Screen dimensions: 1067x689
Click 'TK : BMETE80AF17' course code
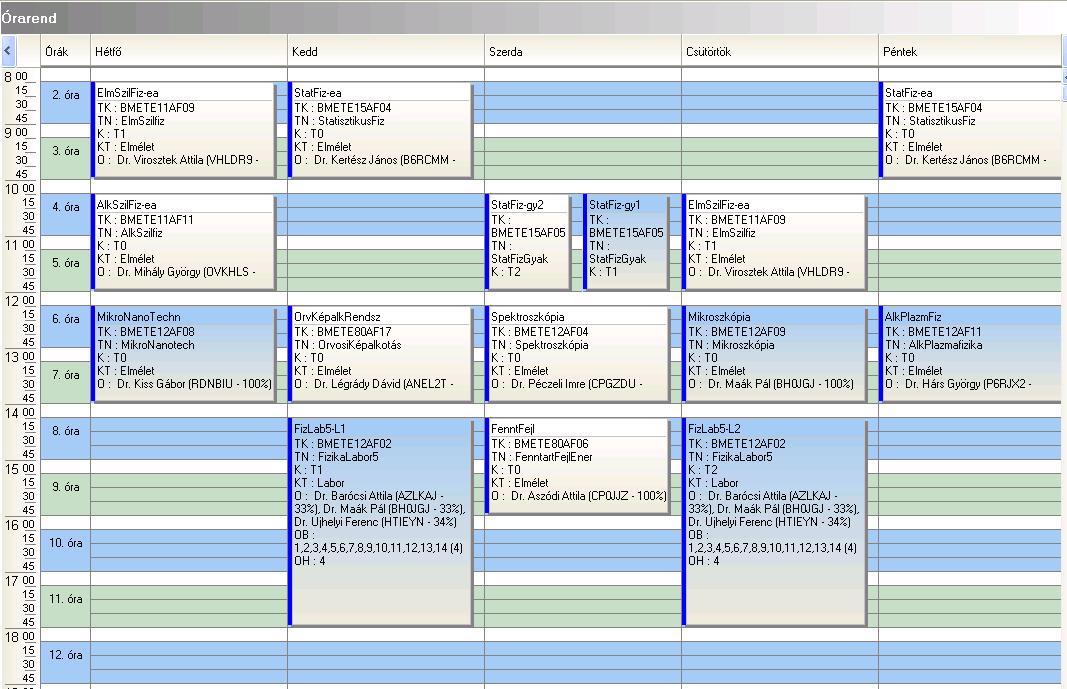pos(342,331)
